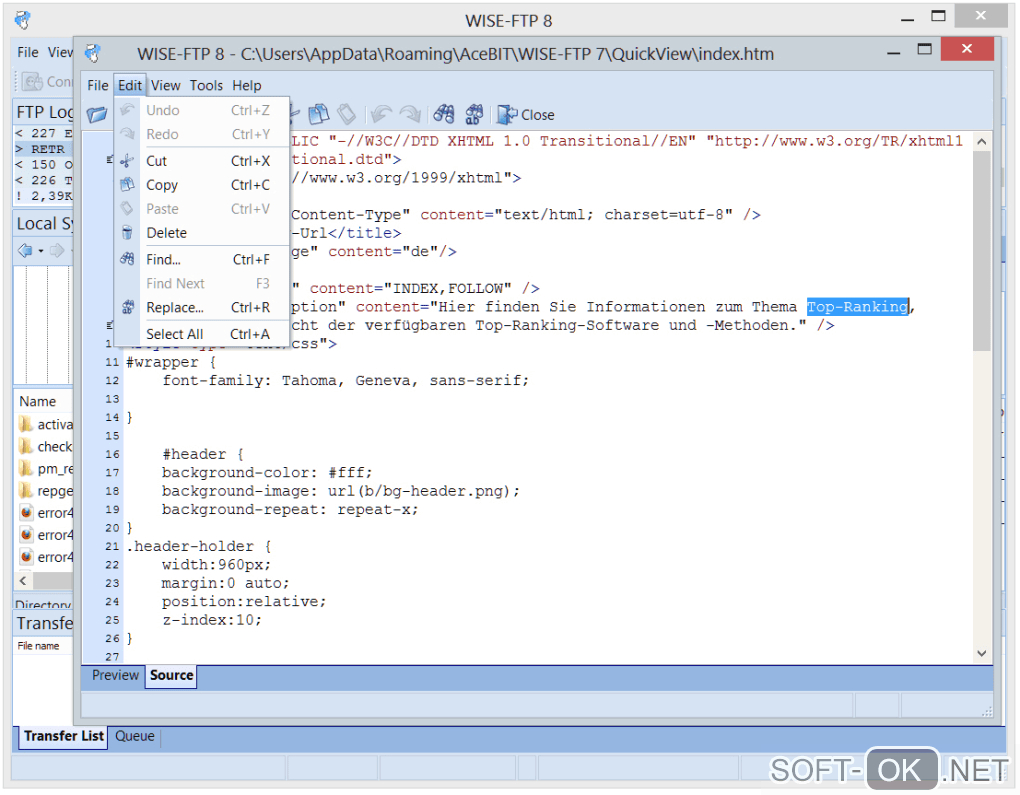Click the grayed Redo menu entry
Image resolution: width=1020 pixels, height=795 pixels.
[202, 134]
